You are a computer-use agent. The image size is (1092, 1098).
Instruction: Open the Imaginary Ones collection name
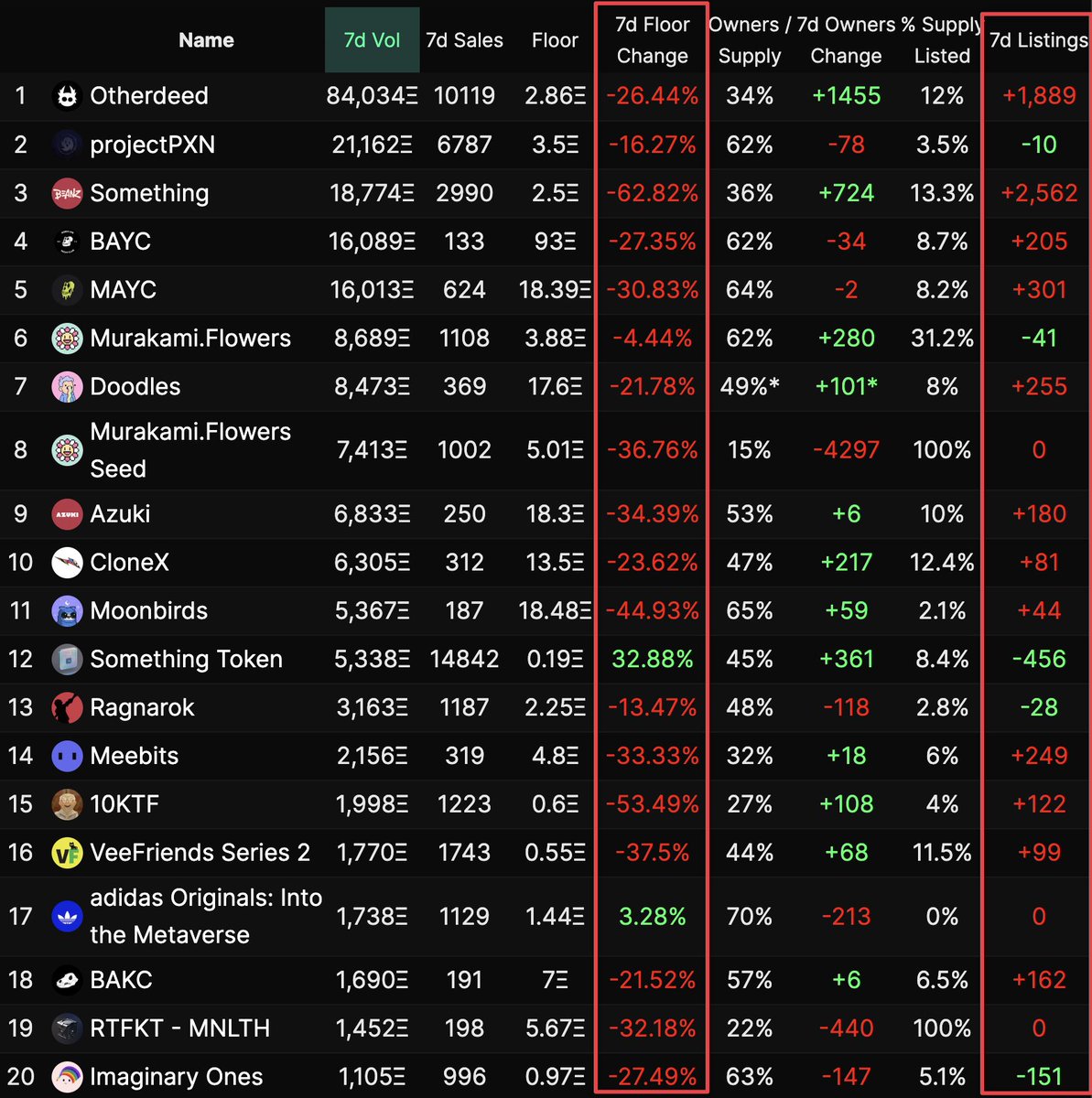point(177,1077)
